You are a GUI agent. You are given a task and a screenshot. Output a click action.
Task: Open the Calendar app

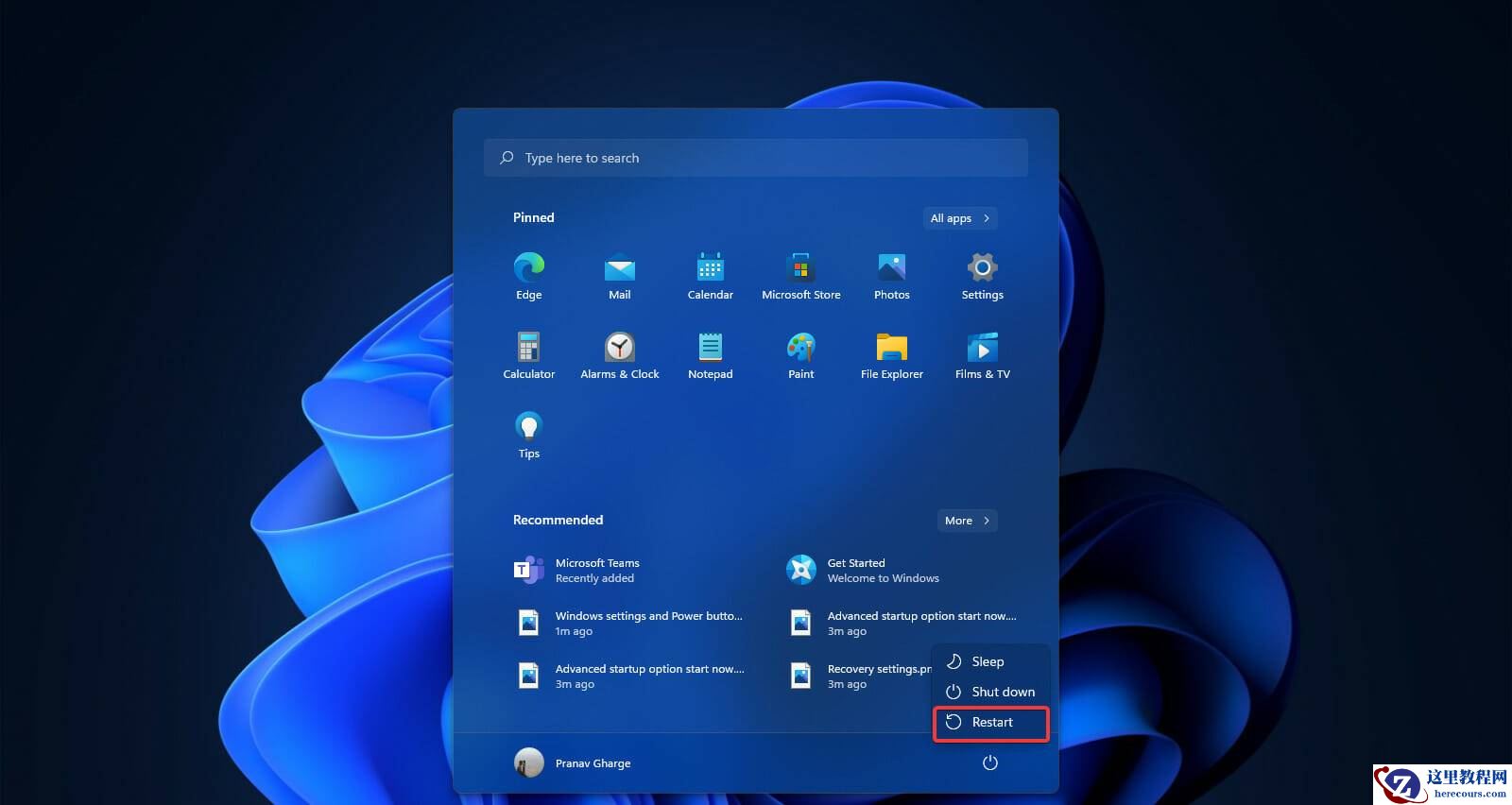711,276
